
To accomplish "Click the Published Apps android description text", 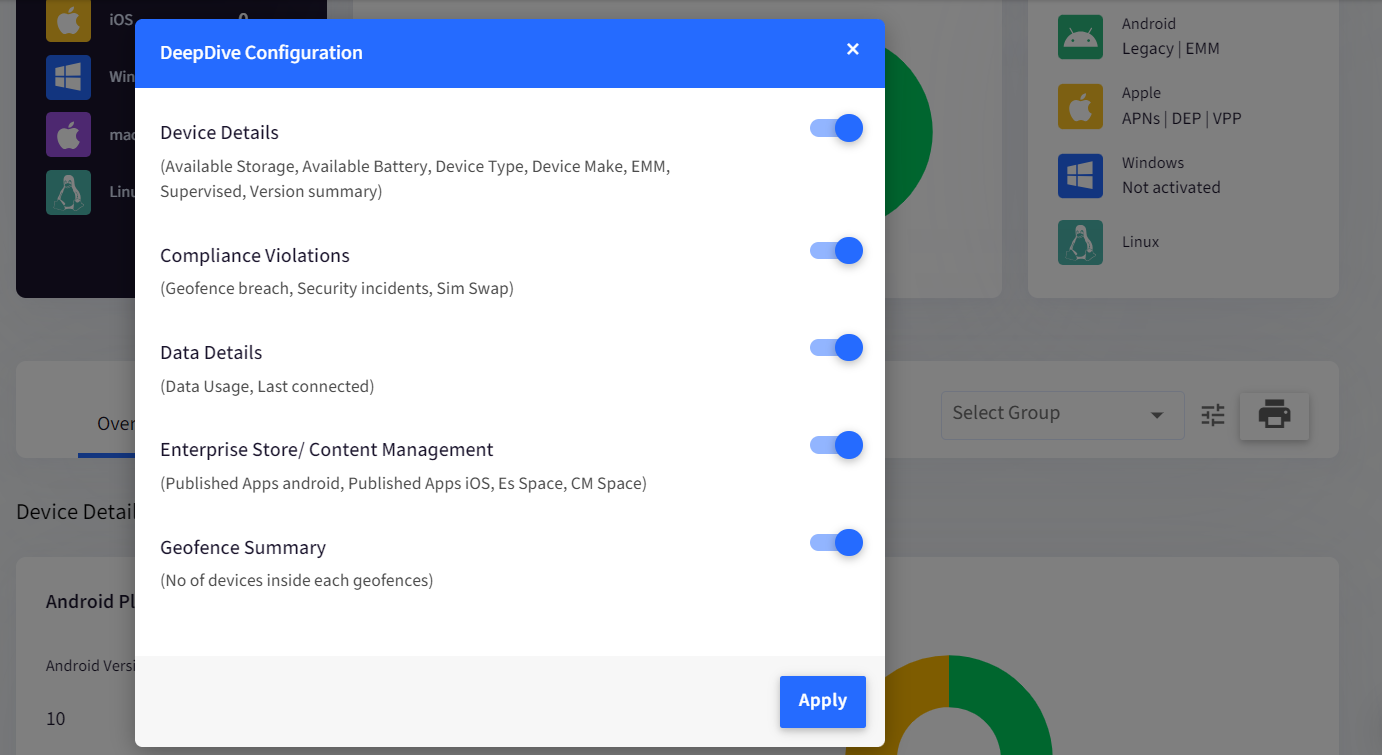I will (x=403, y=484).
